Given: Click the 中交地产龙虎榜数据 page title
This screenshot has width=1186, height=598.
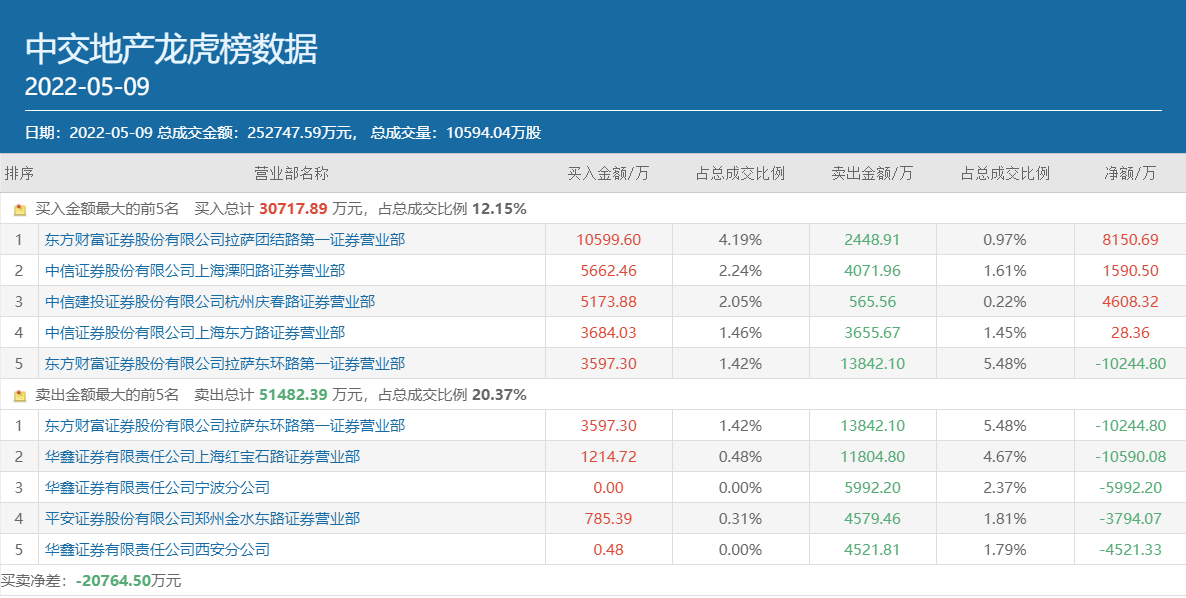Looking at the screenshot, I should 171,48.
